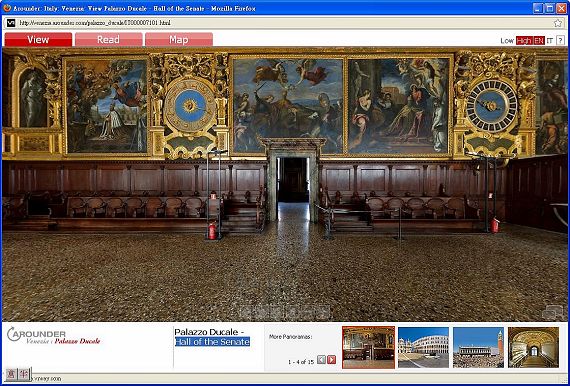This screenshot has width=570, height=386.
Task: Click the doorway in the panorama
Action: [x=293, y=189]
